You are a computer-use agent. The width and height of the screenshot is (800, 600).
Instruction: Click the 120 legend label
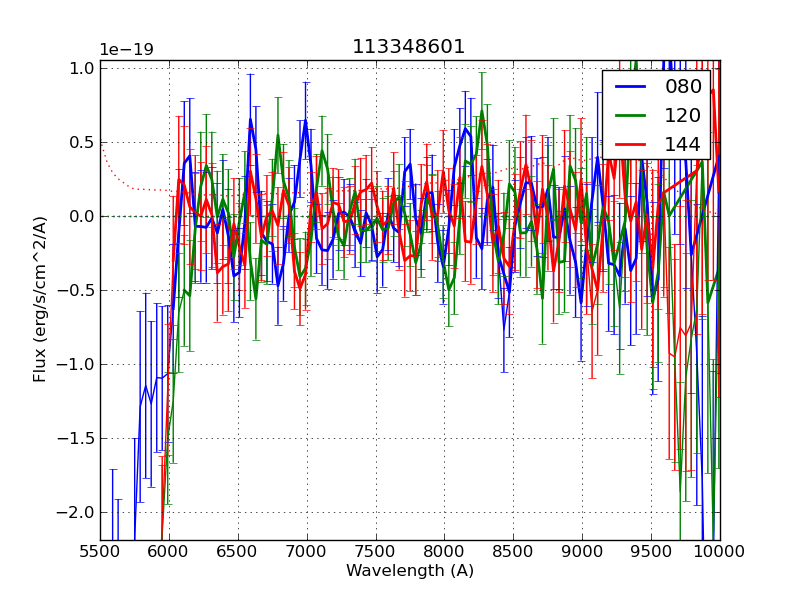point(683,116)
